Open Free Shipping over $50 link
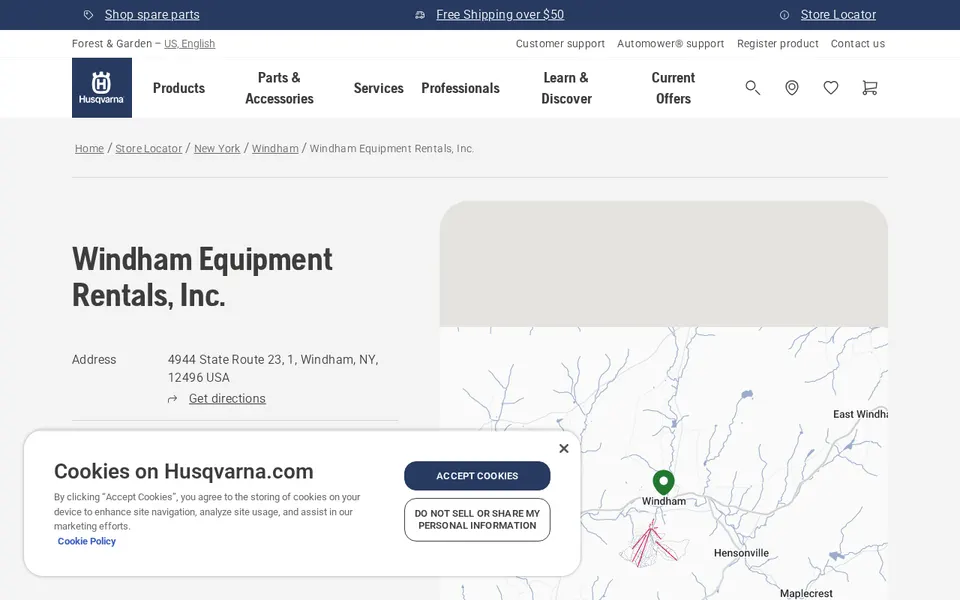Viewport: 960px width, 600px height. (x=500, y=15)
